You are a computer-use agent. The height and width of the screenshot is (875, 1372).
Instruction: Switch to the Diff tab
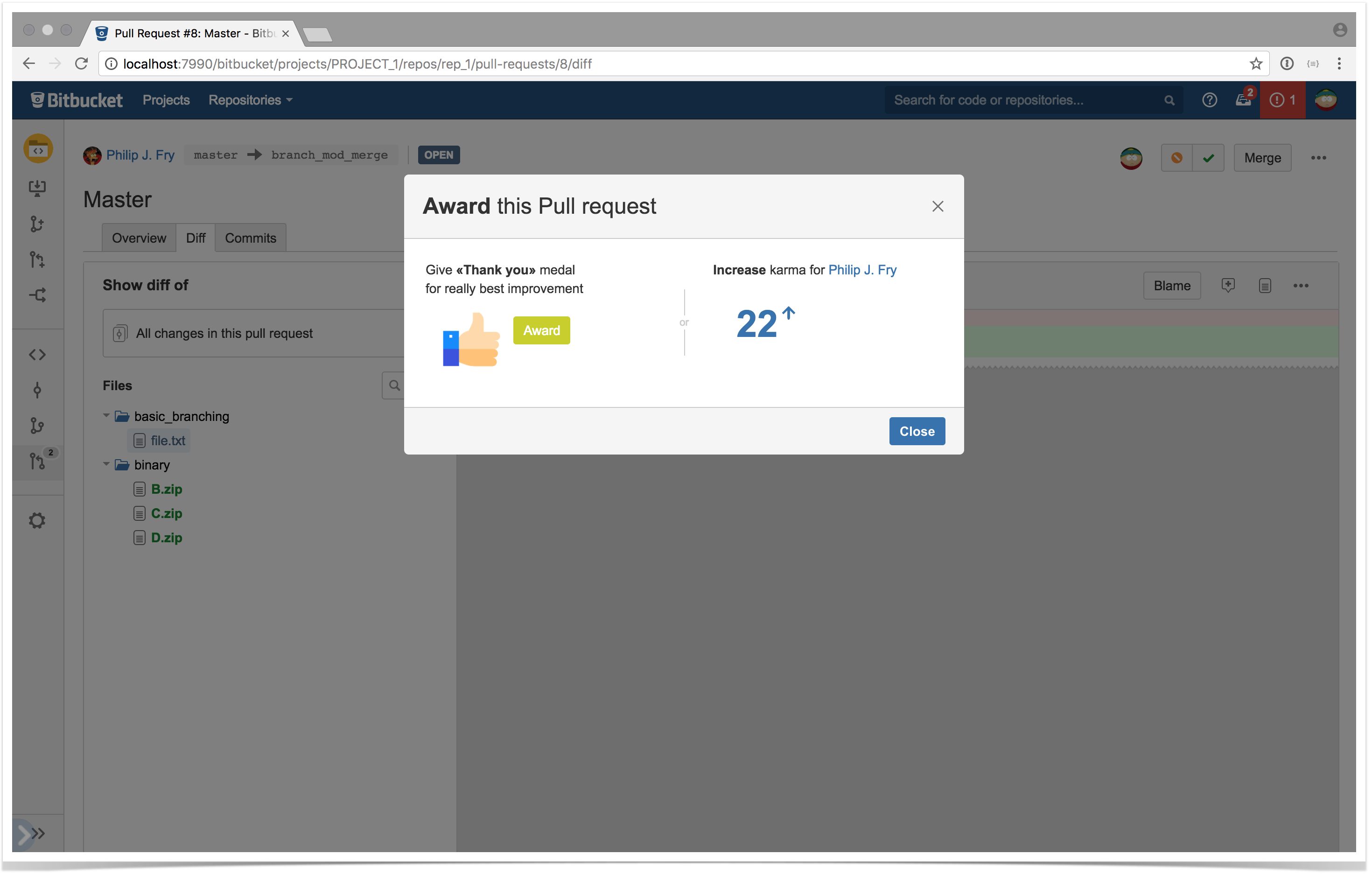click(196, 238)
